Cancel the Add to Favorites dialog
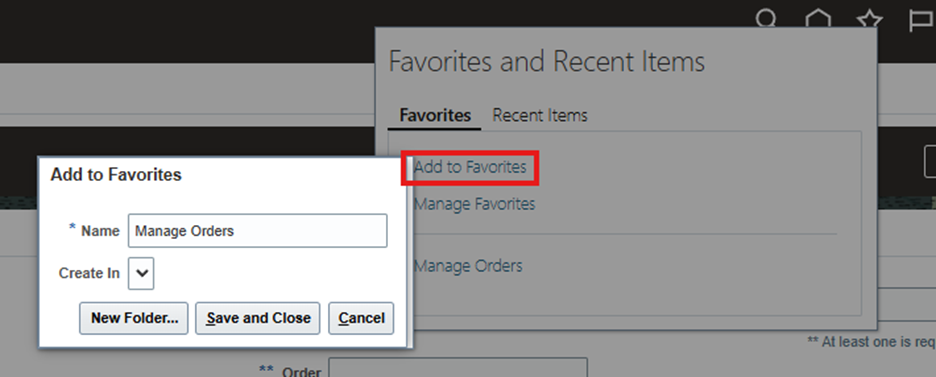 (x=361, y=318)
